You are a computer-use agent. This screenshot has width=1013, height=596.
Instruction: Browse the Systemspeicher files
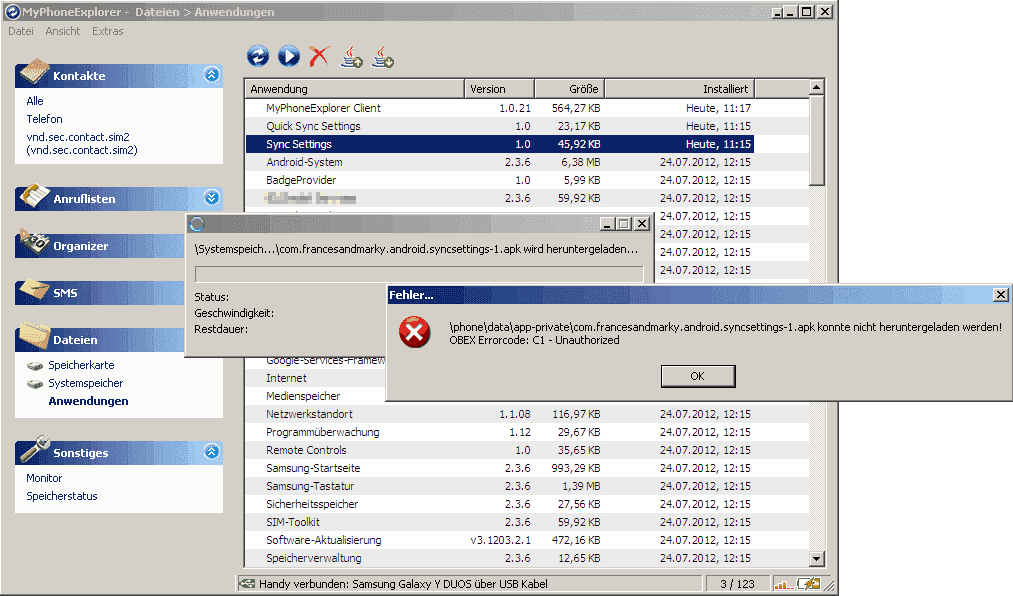pyautogui.click(x=85, y=383)
